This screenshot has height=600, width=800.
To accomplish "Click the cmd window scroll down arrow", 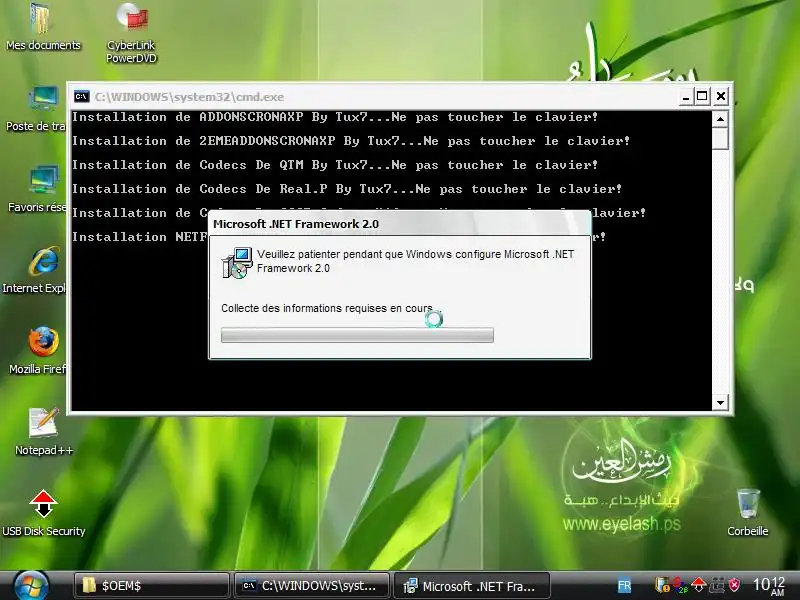I will (720, 403).
